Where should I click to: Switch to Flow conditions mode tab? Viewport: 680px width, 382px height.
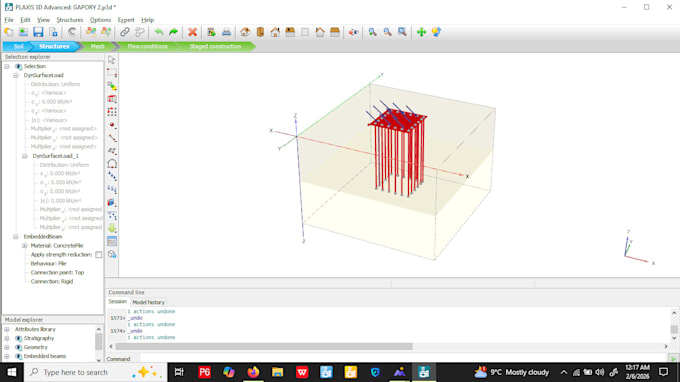point(147,46)
